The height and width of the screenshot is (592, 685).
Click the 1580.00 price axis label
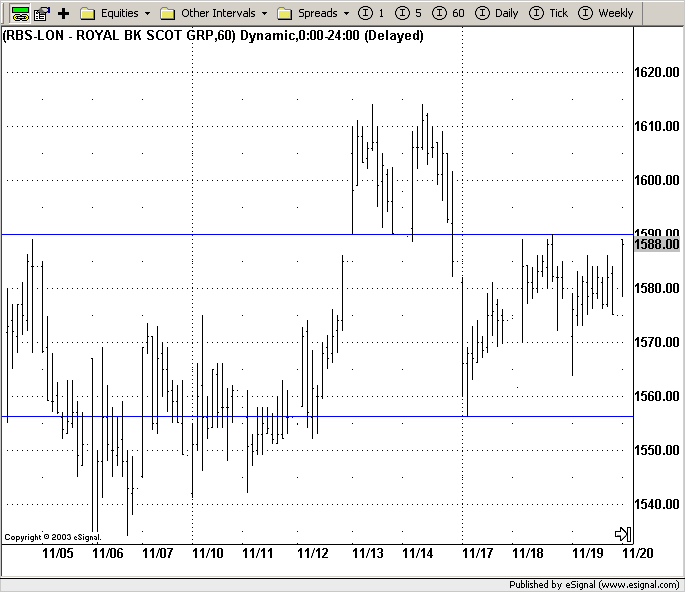coord(657,288)
